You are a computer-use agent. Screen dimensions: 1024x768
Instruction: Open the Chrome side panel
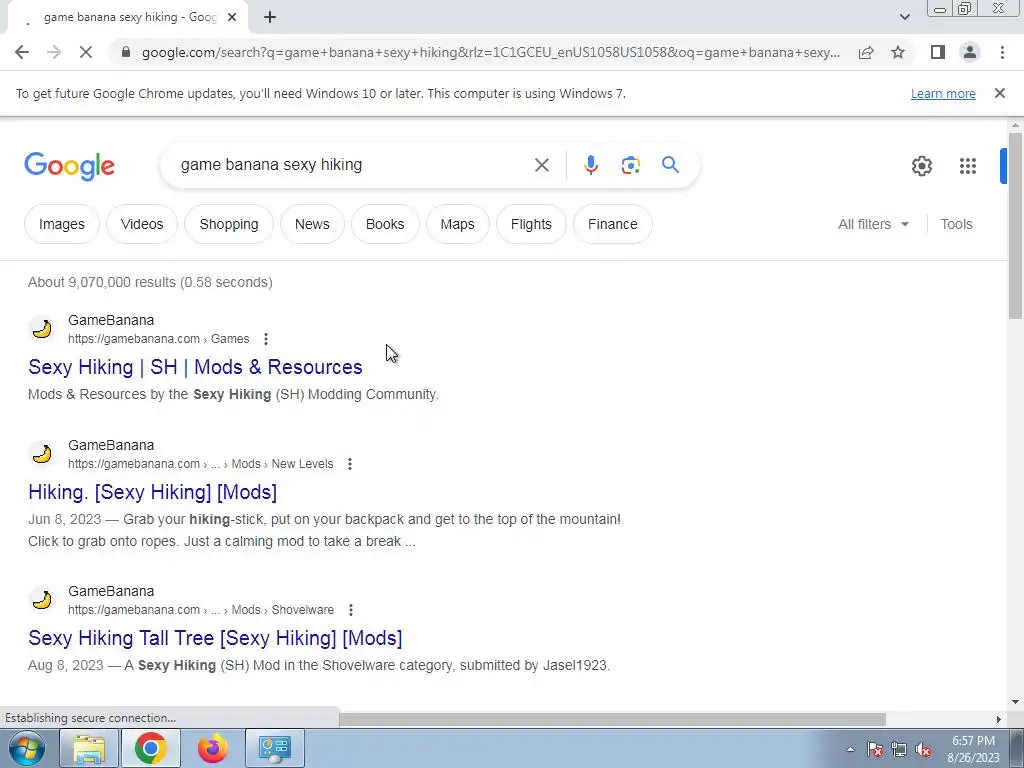coord(938,52)
